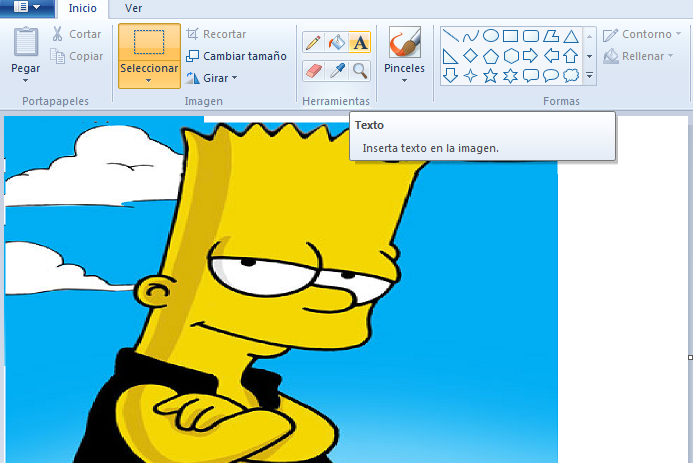Click the Cambiar tamaño button
Viewport: 693px width, 465px height.
tap(236, 56)
